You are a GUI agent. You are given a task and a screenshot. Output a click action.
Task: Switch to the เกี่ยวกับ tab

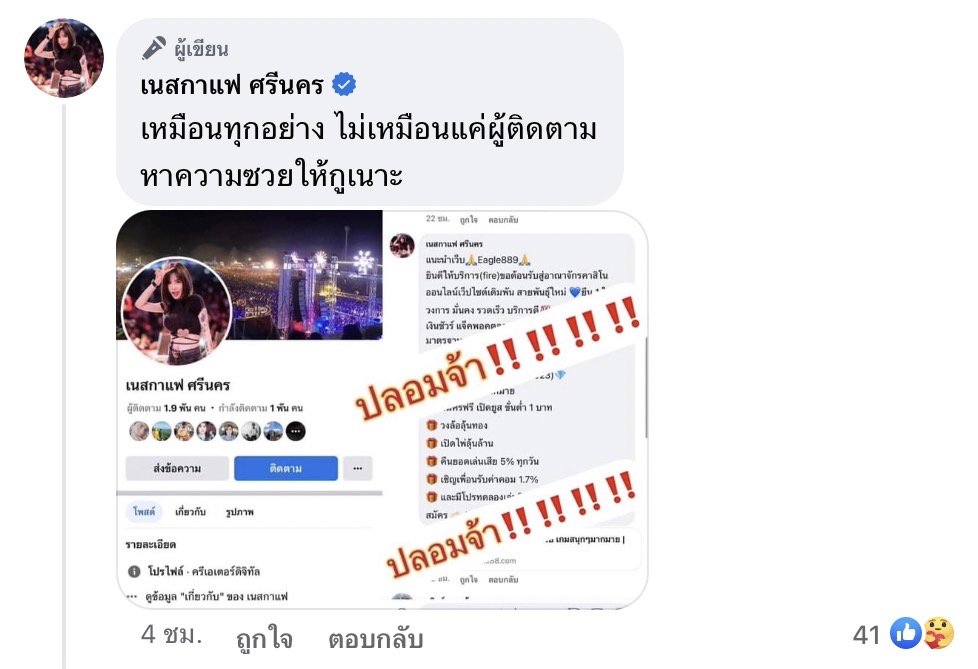click(190, 511)
